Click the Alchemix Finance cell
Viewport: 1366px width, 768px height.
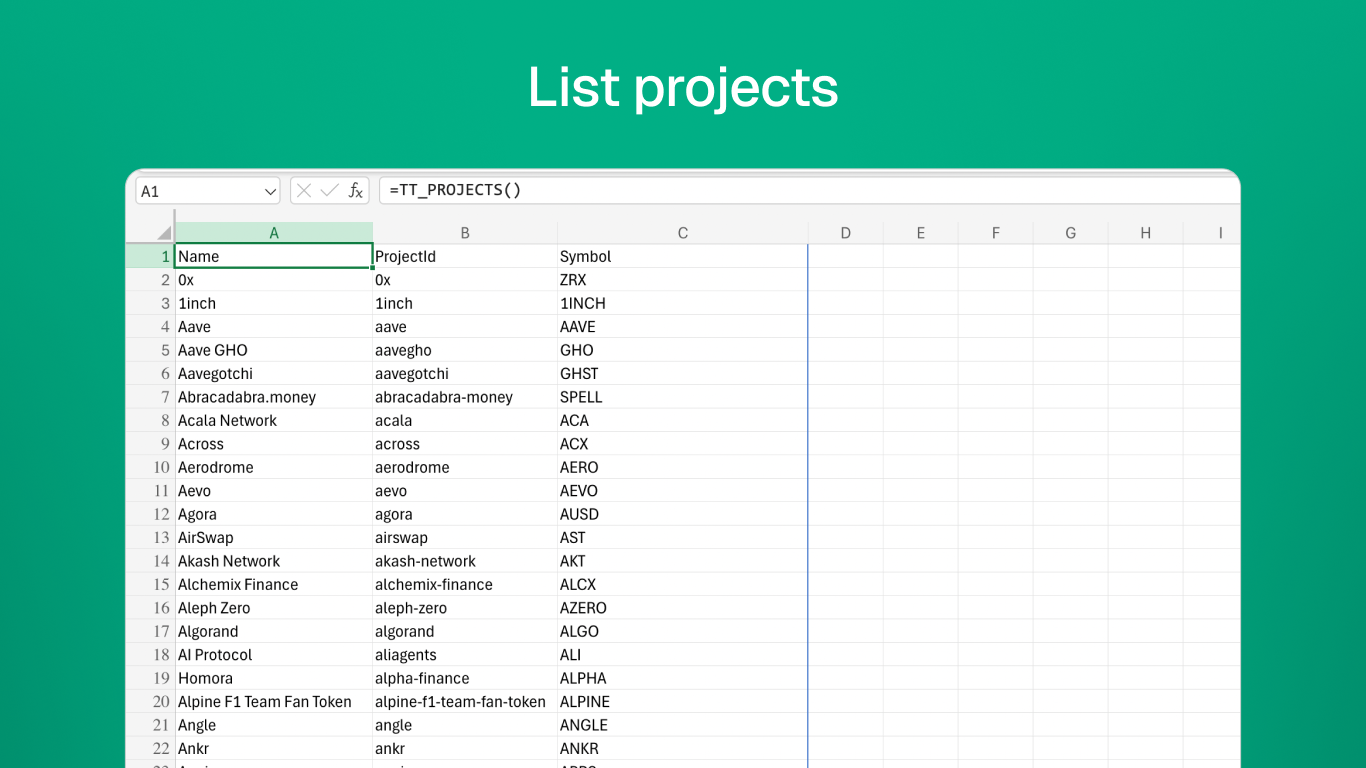pyautogui.click(x=274, y=584)
